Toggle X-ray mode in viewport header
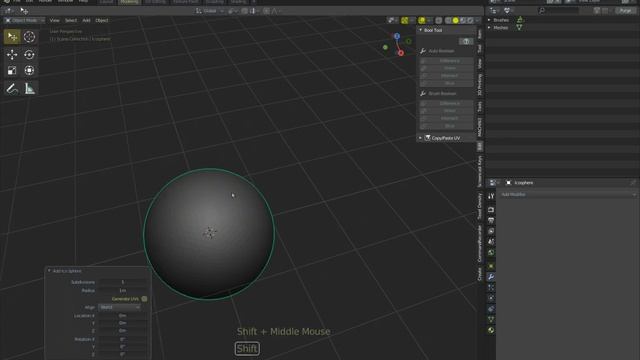 (438, 20)
